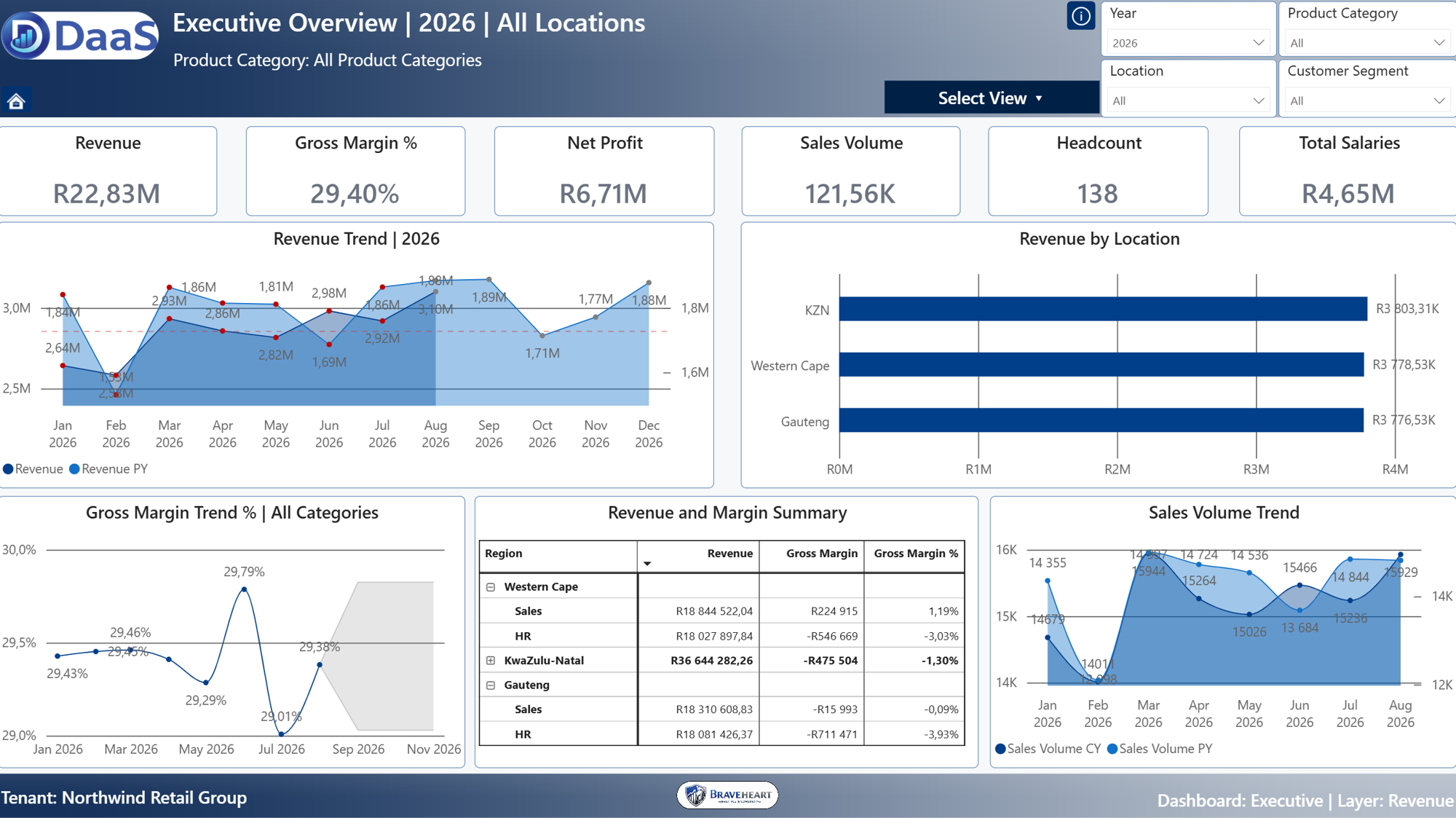Click the 29,79% peak data point label
Screen dimensions: 1456x818
(244, 572)
